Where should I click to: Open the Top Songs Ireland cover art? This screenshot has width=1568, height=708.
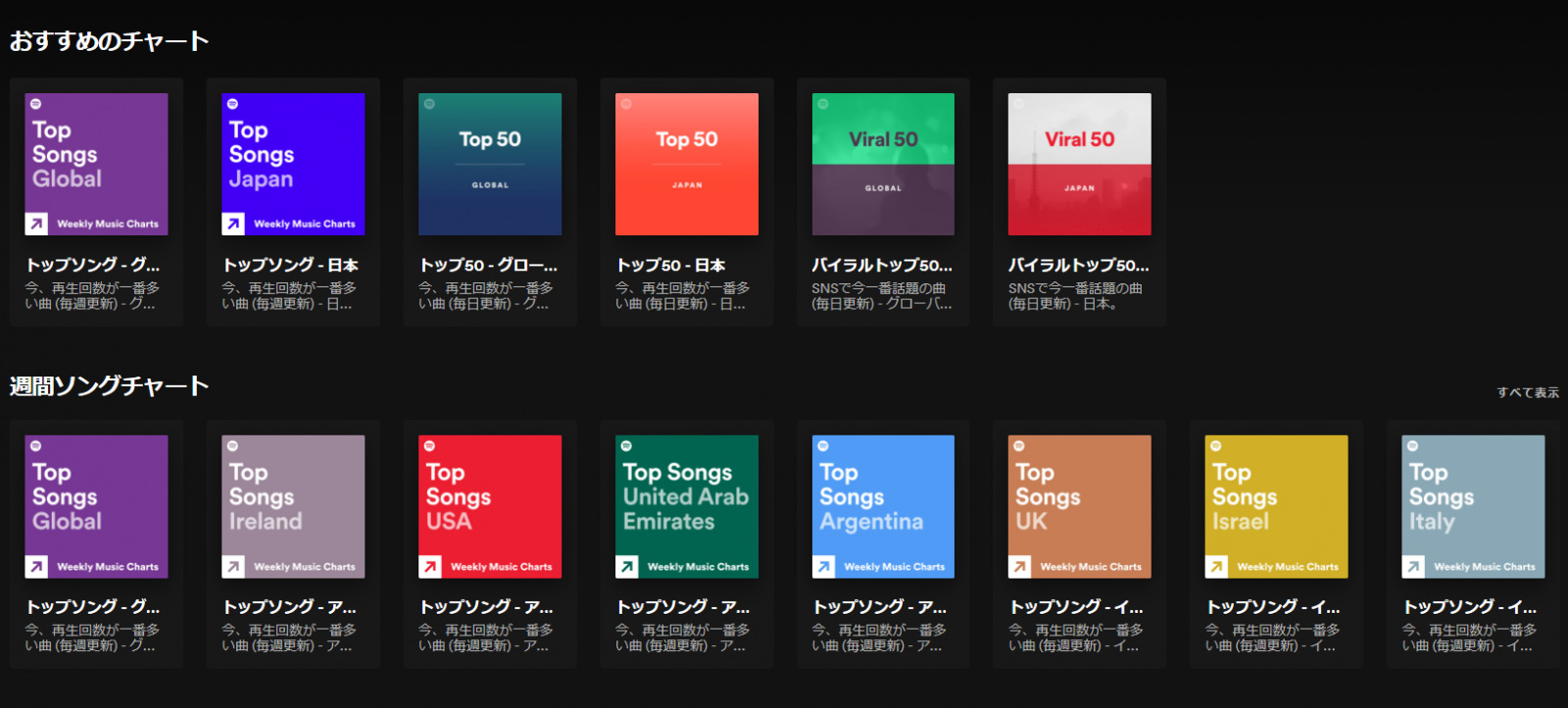pos(293,506)
